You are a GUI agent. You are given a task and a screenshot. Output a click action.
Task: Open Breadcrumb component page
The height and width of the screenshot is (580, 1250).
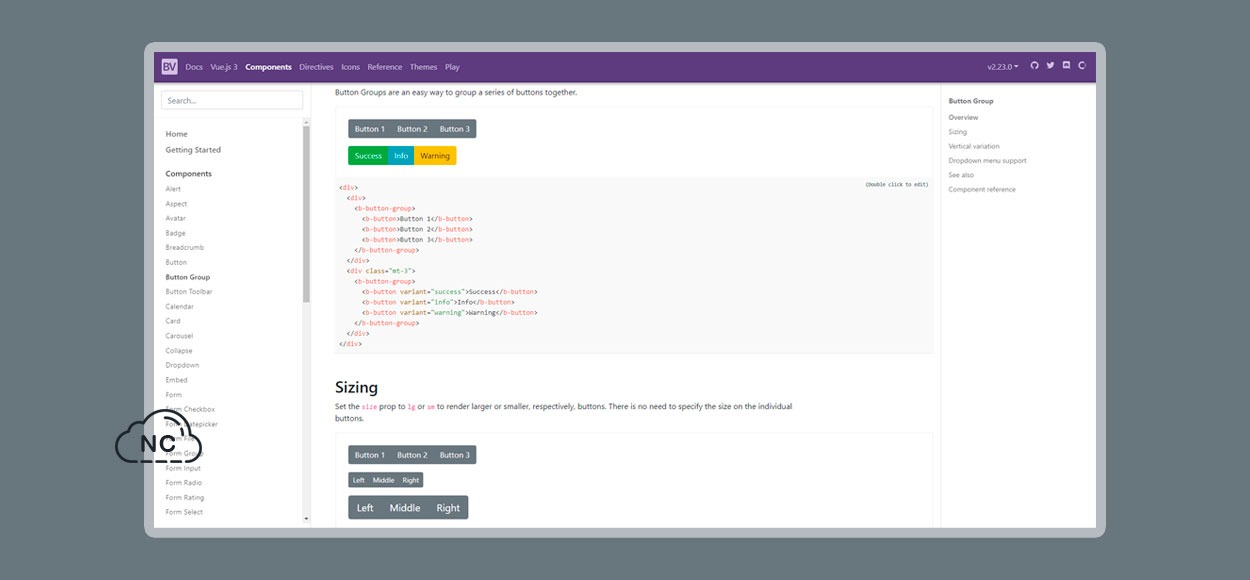click(184, 247)
